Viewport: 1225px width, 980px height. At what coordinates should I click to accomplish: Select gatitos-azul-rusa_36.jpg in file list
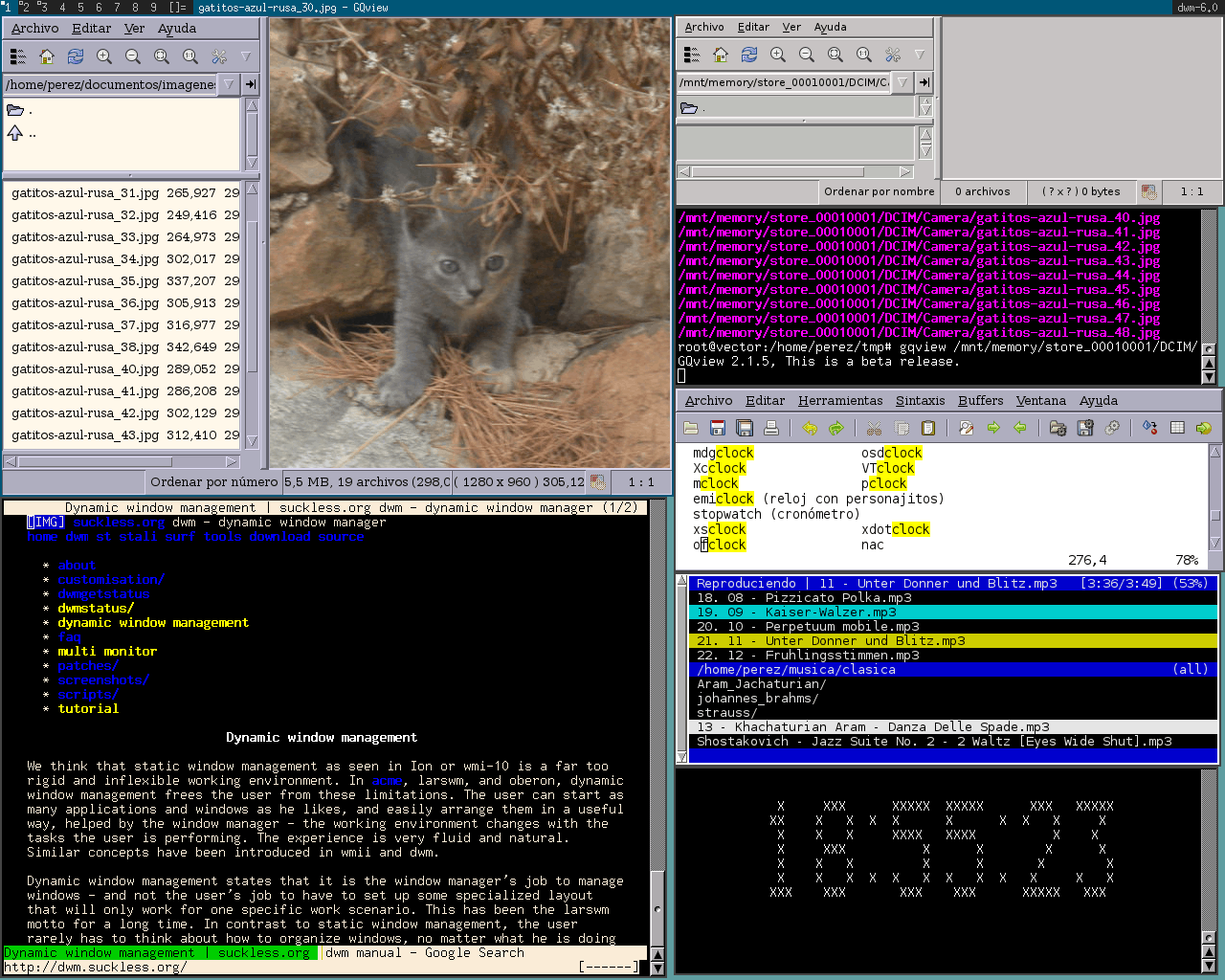[x=122, y=303]
